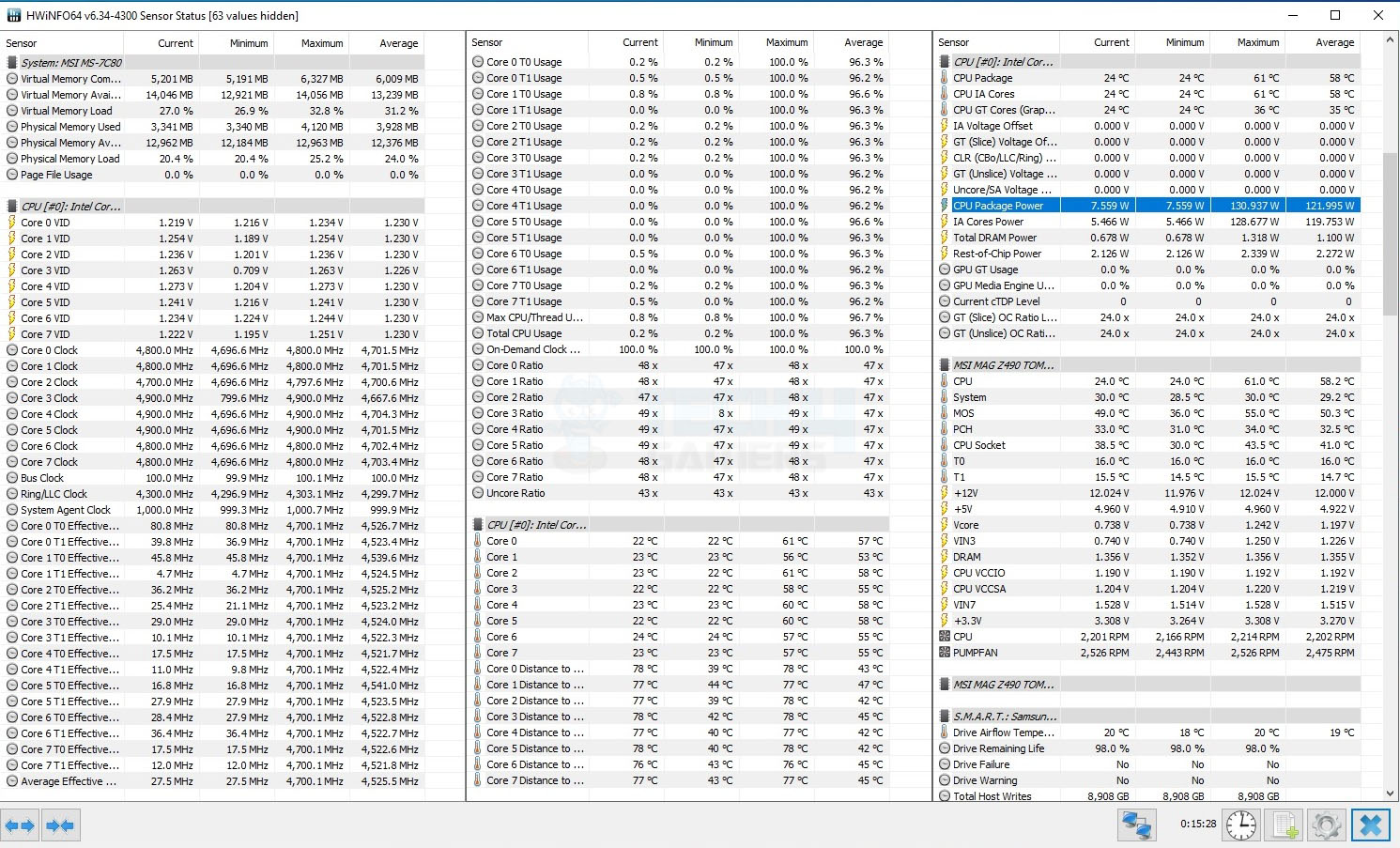Screen dimensions: 1400x848
Task: Click the fan icon beside PUMPFAN
Action: click(944, 653)
